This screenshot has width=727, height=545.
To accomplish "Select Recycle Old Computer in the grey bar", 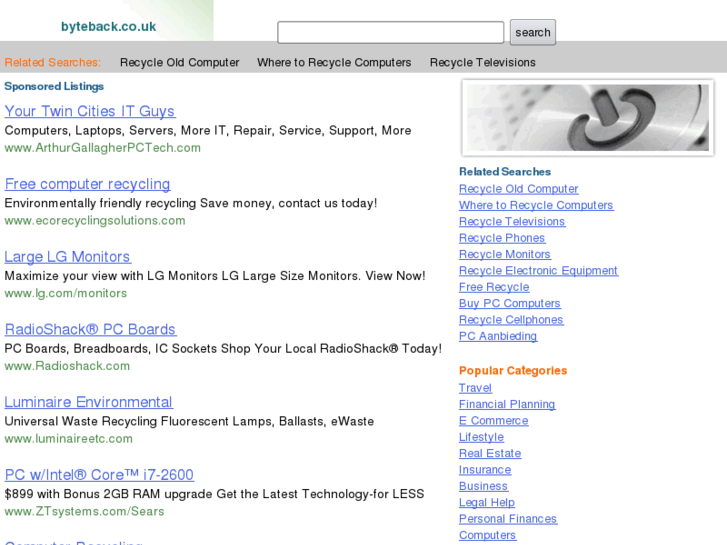I will pyautogui.click(x=179, y=63).
